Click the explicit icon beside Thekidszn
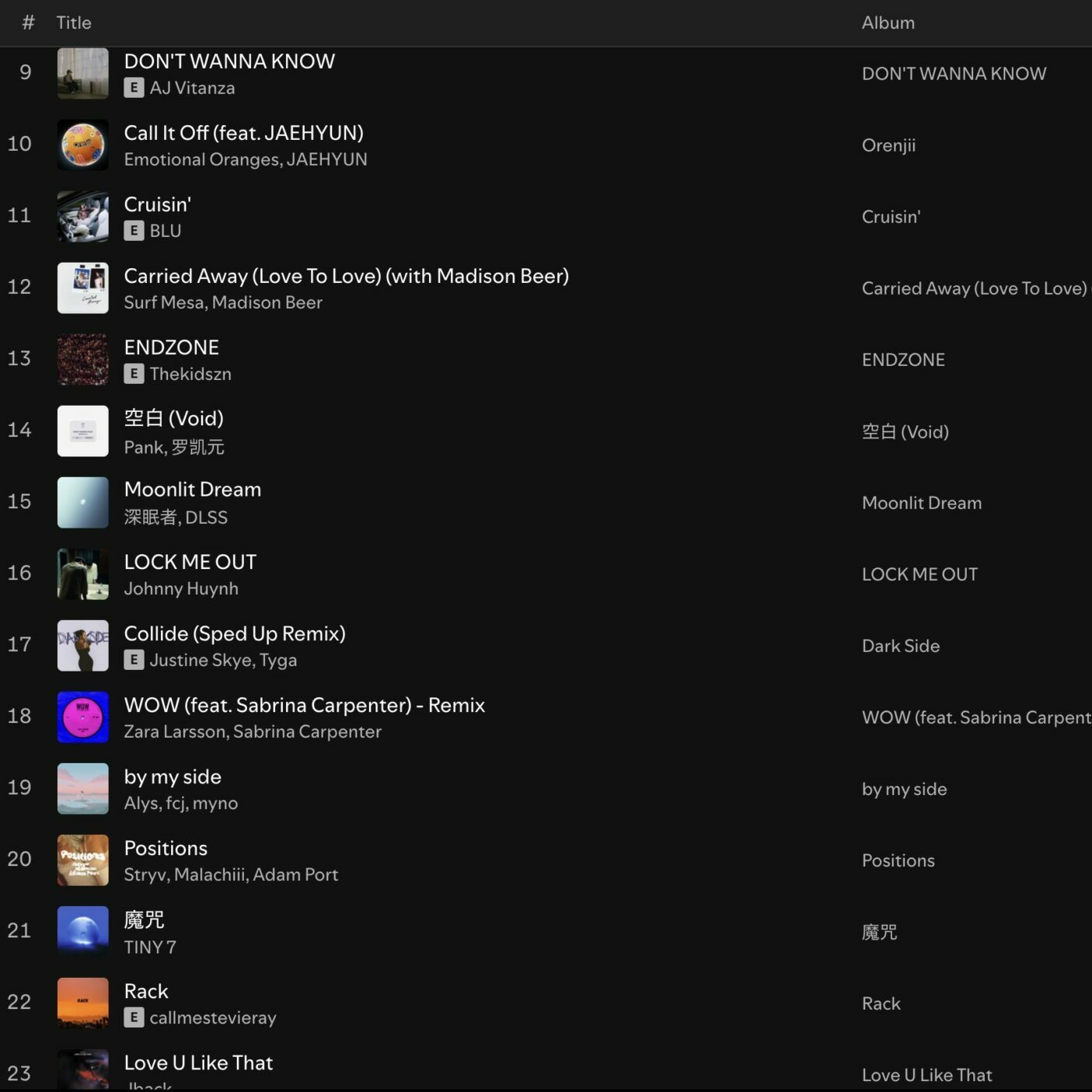This screenshot has height=1092, width=1092. tap(134, 374)
